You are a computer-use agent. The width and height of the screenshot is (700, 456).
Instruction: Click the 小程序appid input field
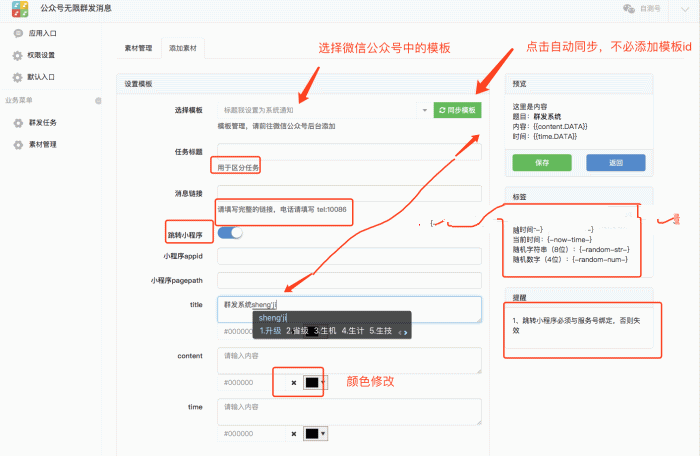pos(349,256)
